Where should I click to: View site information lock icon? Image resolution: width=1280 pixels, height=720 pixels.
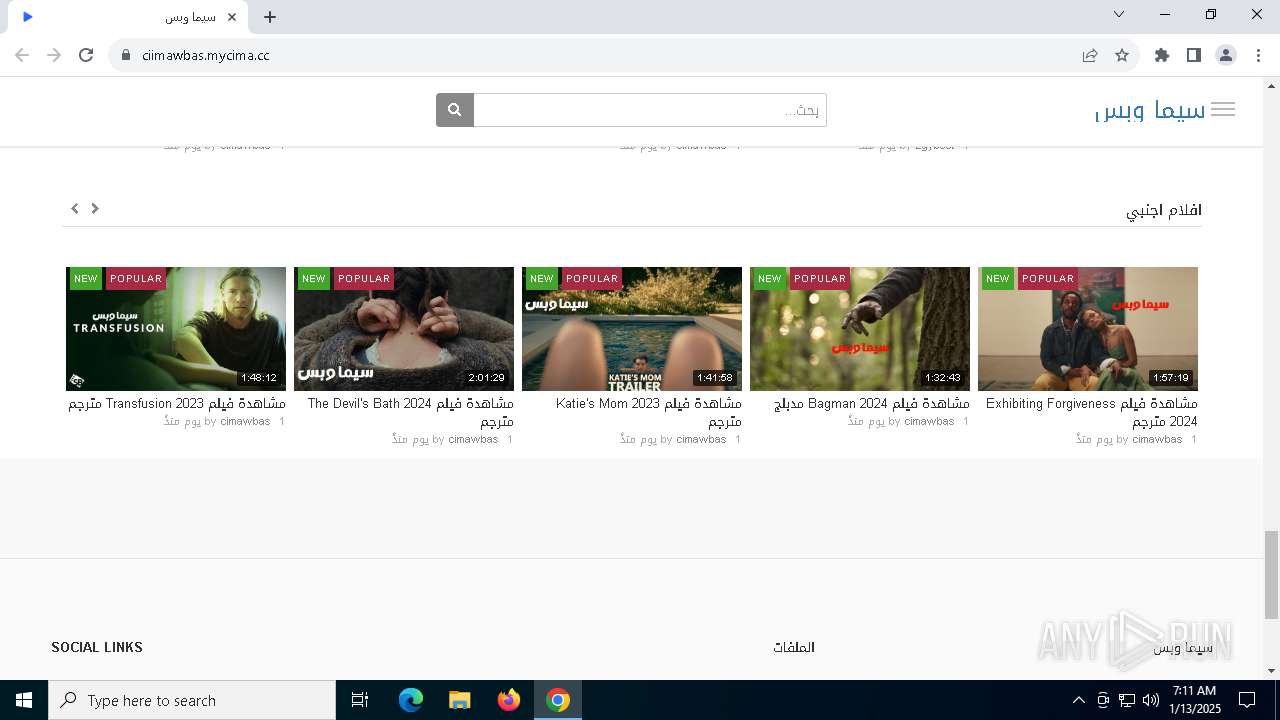coord(126,55)
